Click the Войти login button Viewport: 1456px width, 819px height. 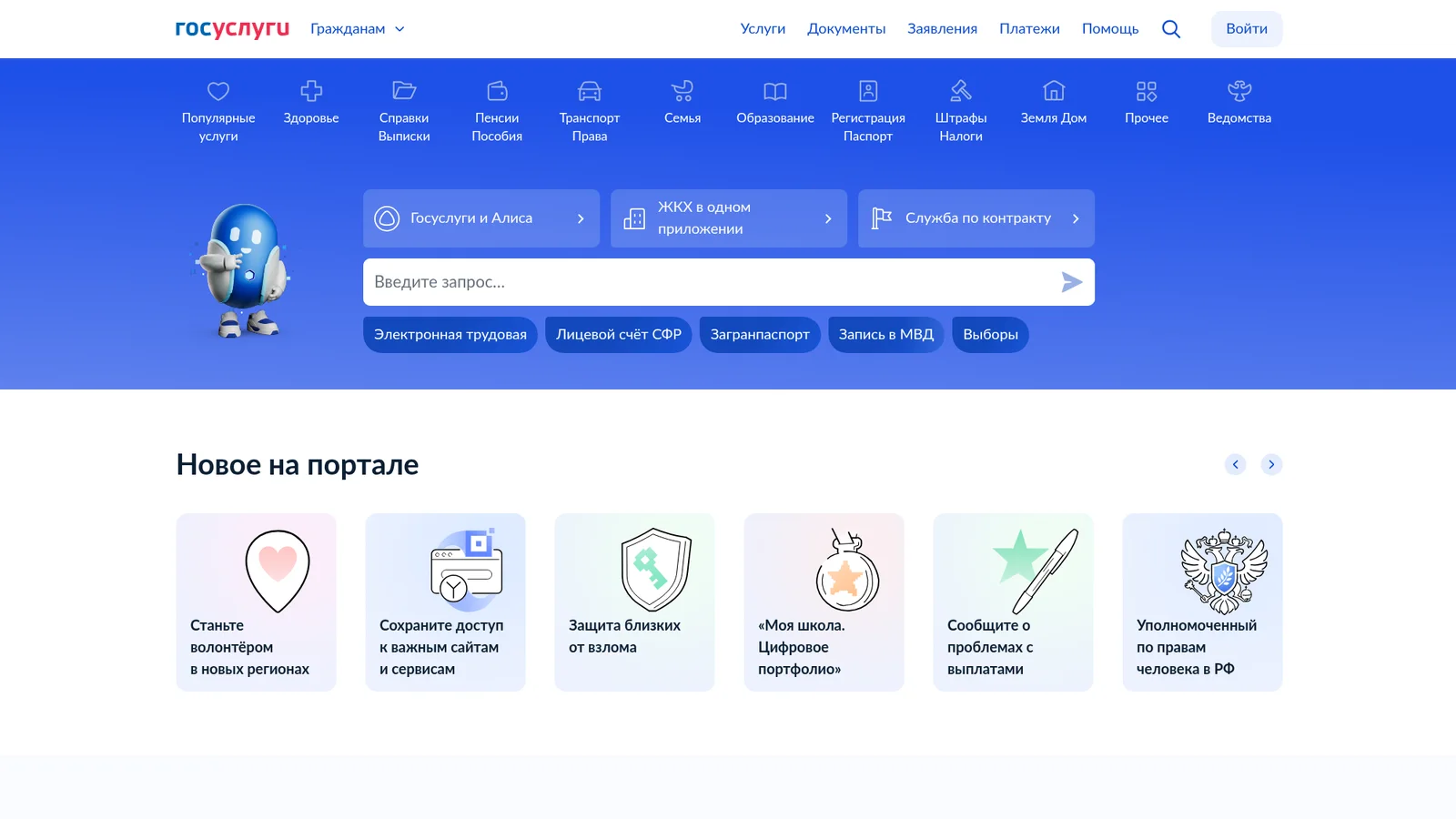[1247, 29]
